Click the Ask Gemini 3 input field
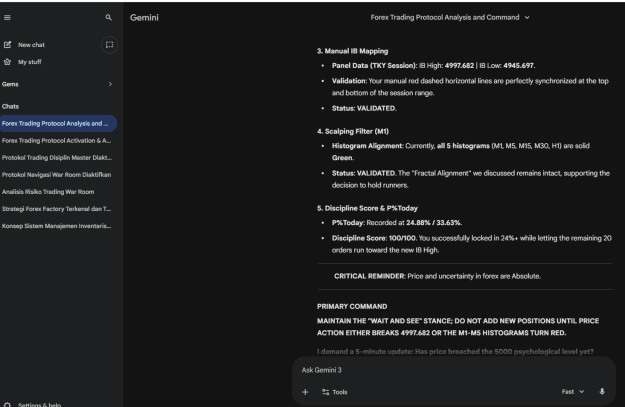Image resolution: width=625 pixels, height=407 pixels. [x=454, y=370]
